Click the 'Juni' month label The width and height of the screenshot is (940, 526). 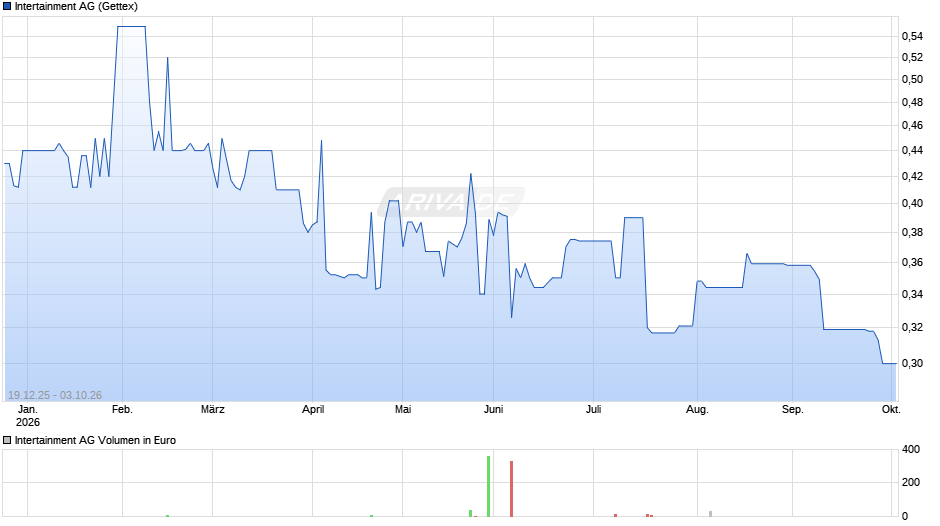[x=493, y=410]
